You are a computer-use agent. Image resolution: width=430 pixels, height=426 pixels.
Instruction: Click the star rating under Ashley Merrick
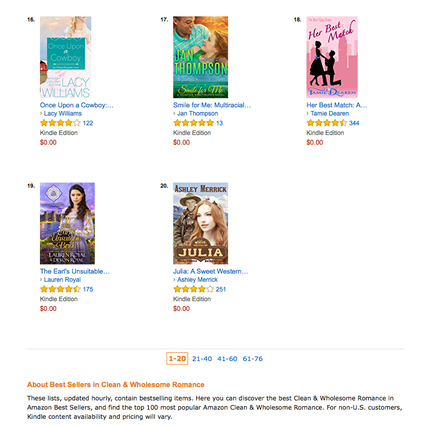coord(193,289)
